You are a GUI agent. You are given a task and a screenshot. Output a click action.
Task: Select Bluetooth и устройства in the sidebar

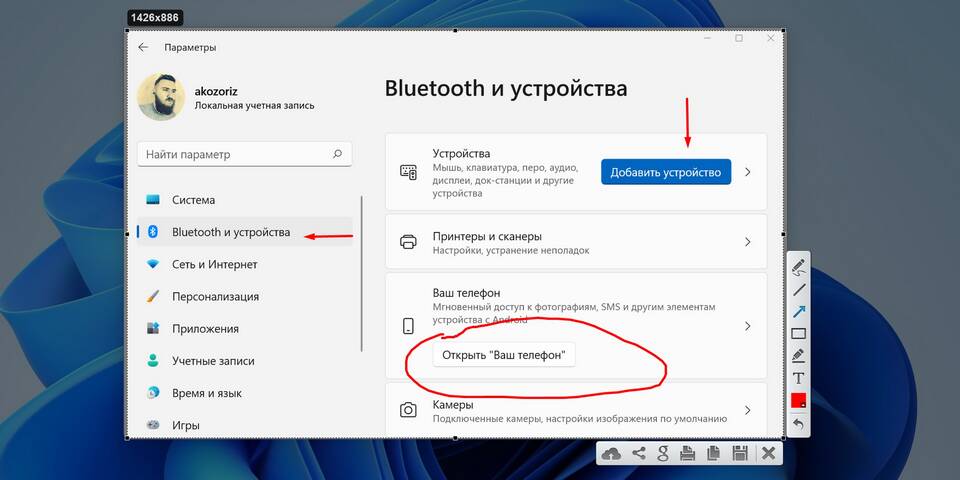pos(245,232)
